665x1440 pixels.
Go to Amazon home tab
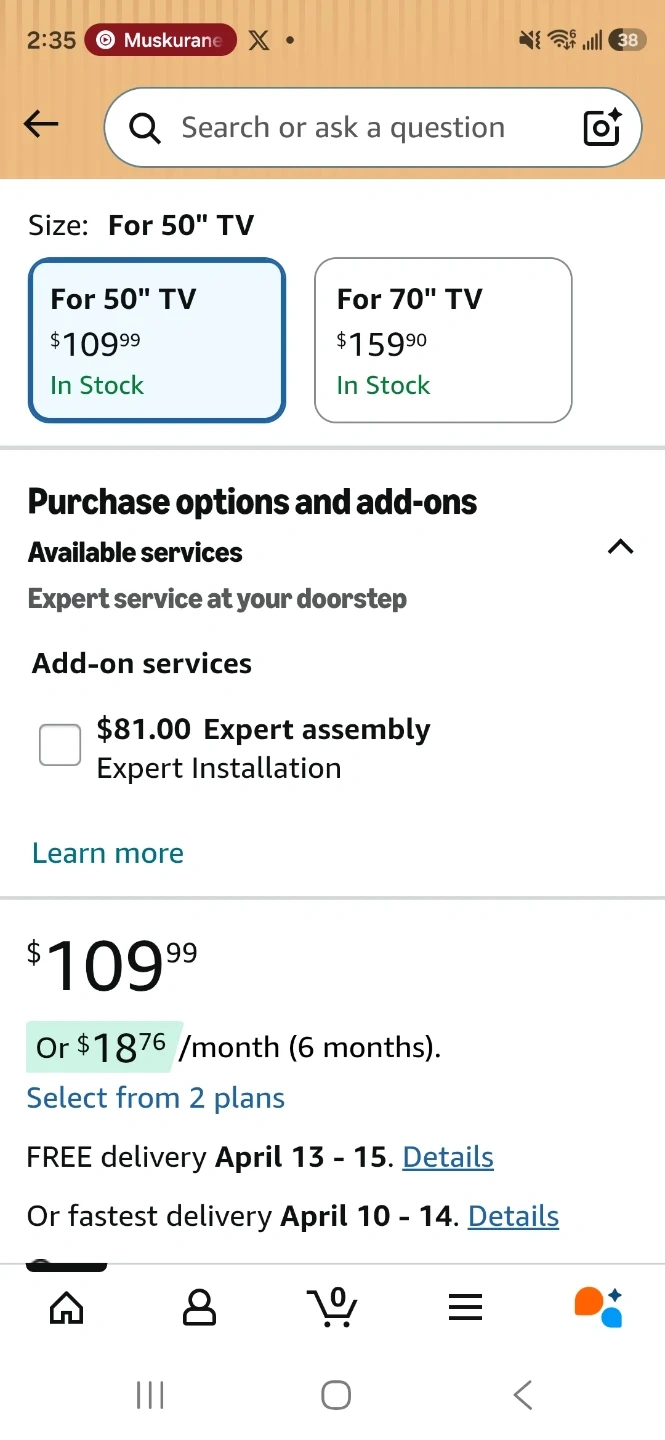click(67, 1306)
